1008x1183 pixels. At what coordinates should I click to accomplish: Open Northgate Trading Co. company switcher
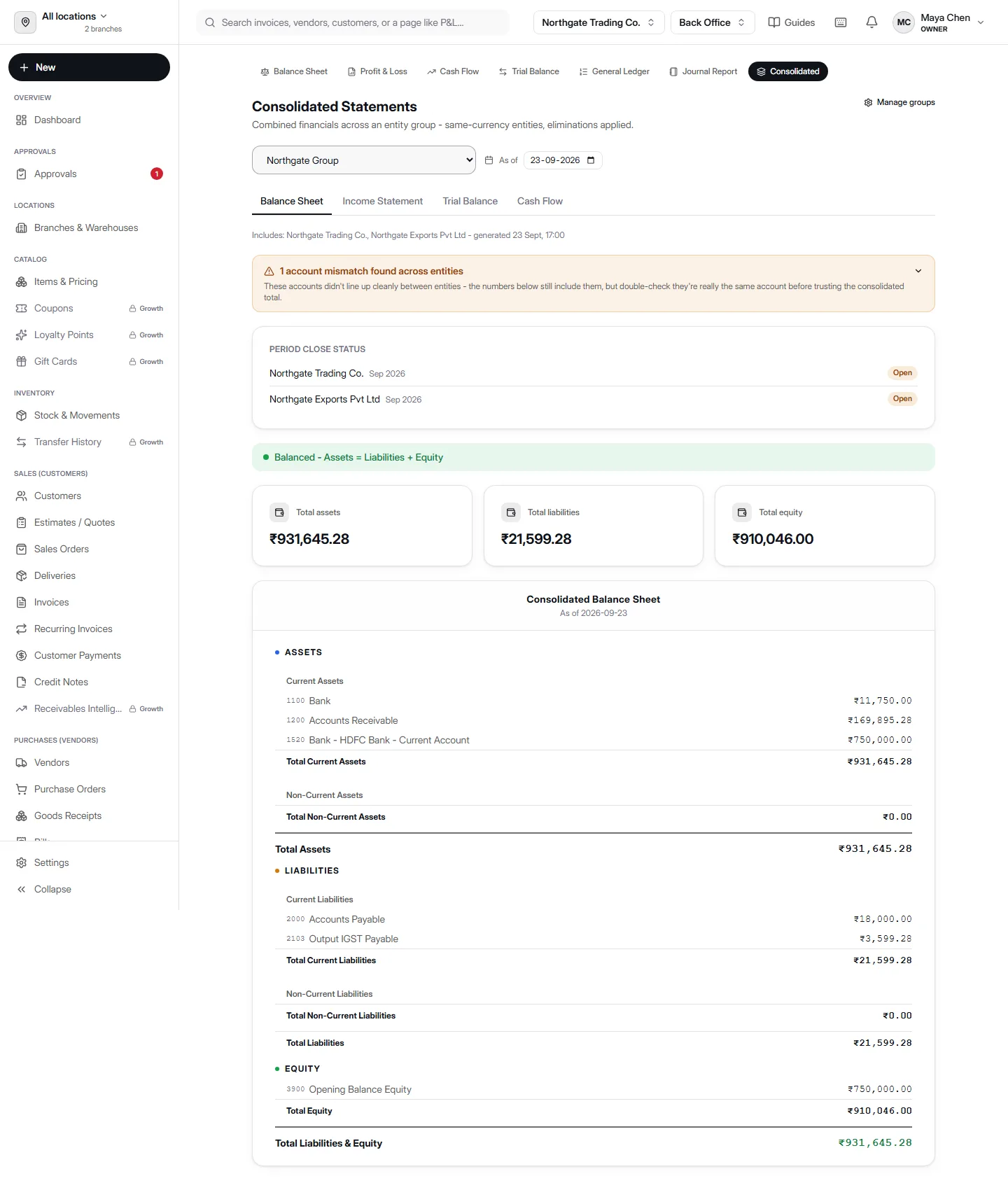(598, 22)
